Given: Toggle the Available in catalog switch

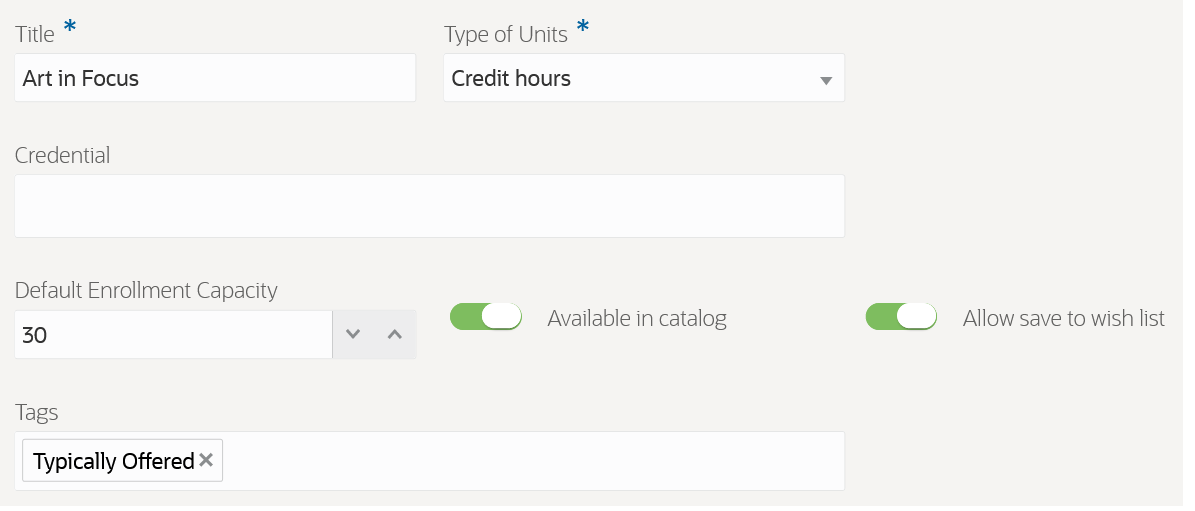Looking at the screenshot, I should tap(486, 317).
